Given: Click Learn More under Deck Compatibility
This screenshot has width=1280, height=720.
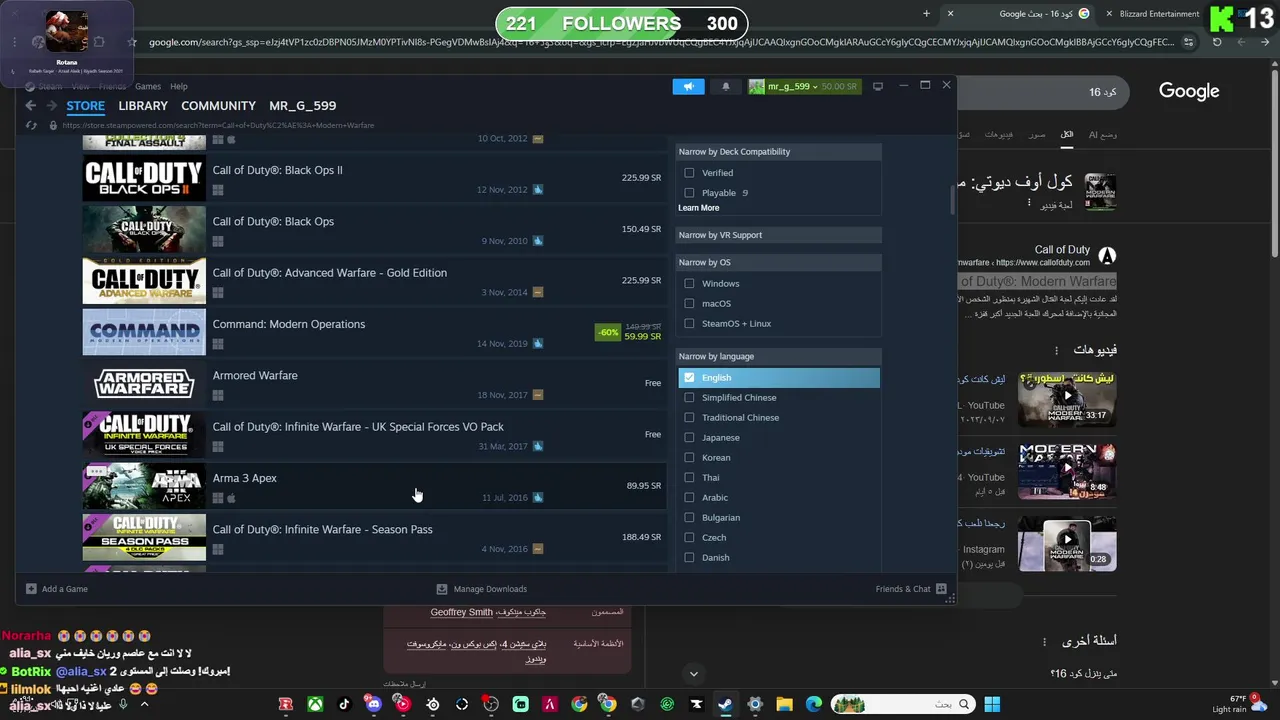Looking at the screenshot, I should (x=698, y=208).
